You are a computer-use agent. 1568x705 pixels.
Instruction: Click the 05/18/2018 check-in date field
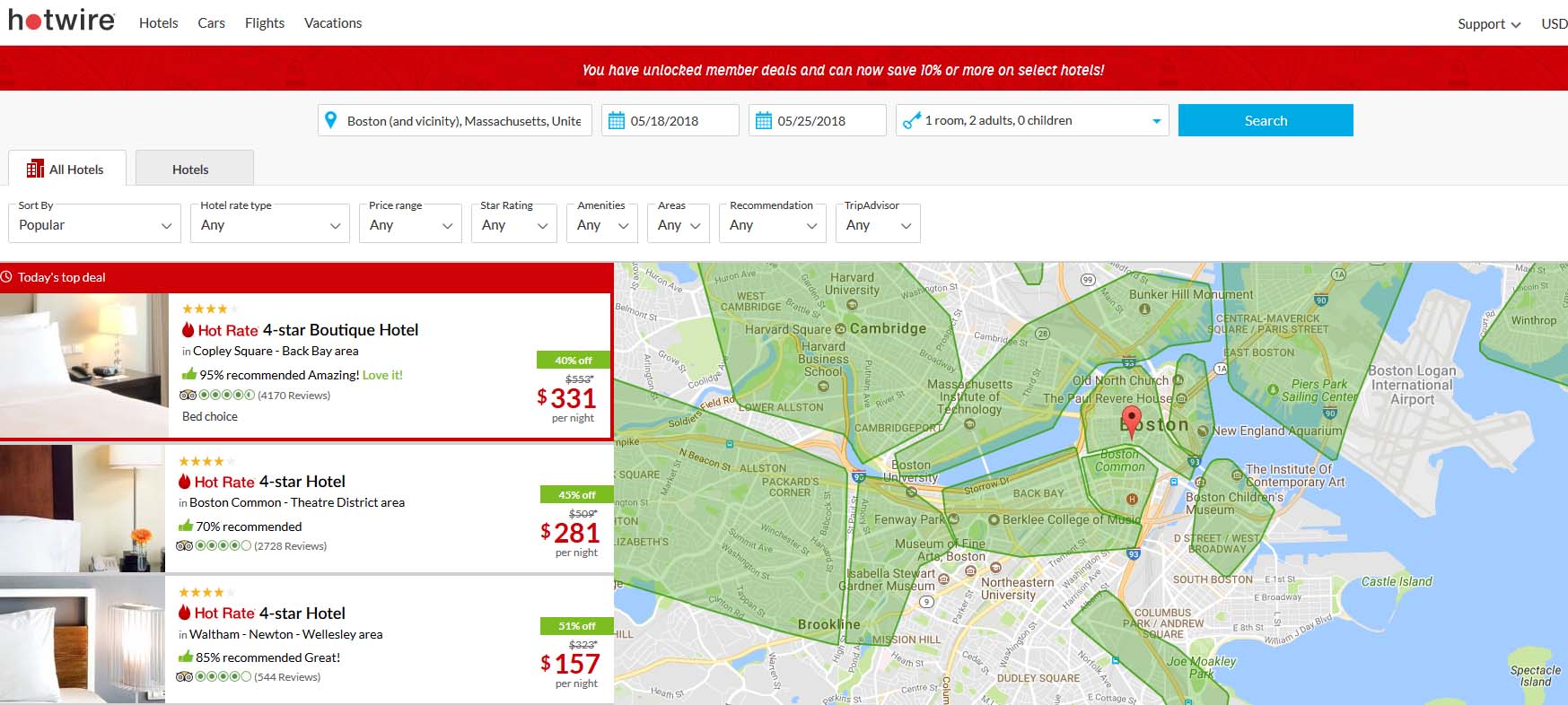point(670,120)
